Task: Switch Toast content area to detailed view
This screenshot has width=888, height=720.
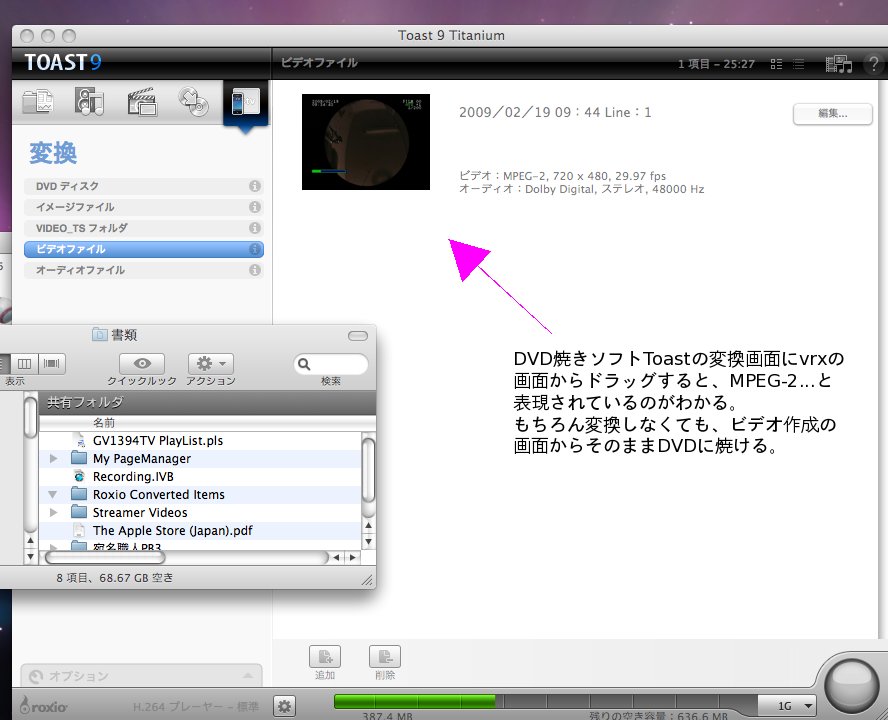Action: [776, 64]
